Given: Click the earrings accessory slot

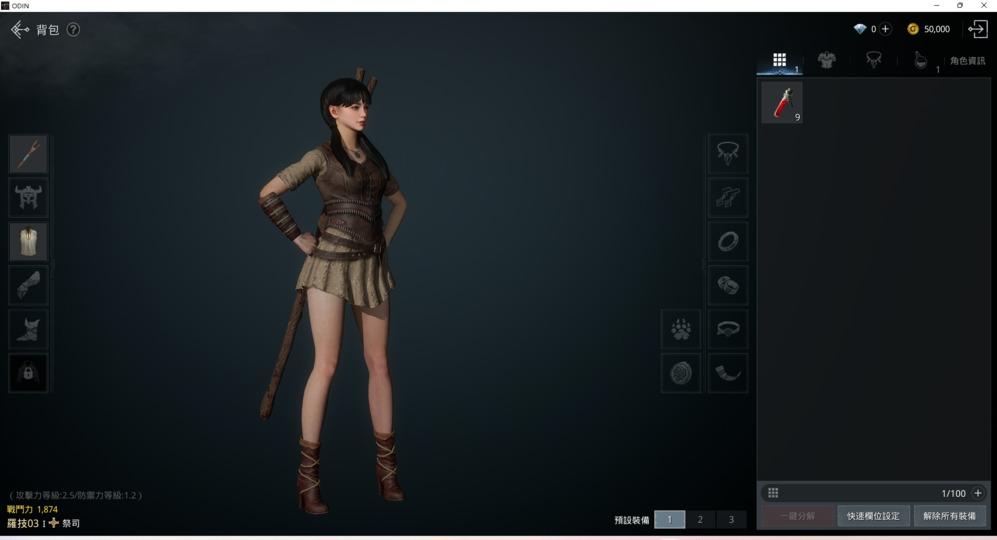Looking at the screenshot, I should (728, 198).
